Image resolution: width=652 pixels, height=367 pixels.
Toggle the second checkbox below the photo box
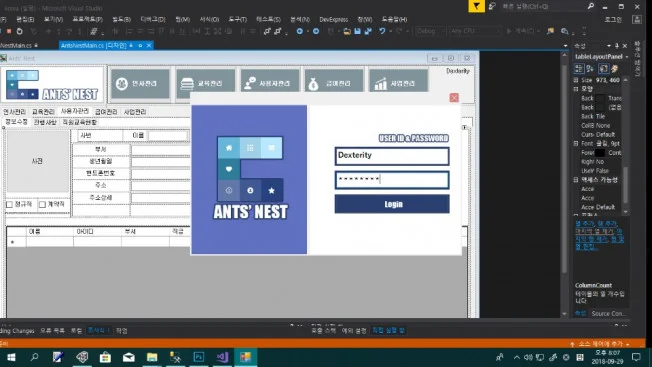coord(42,204)
